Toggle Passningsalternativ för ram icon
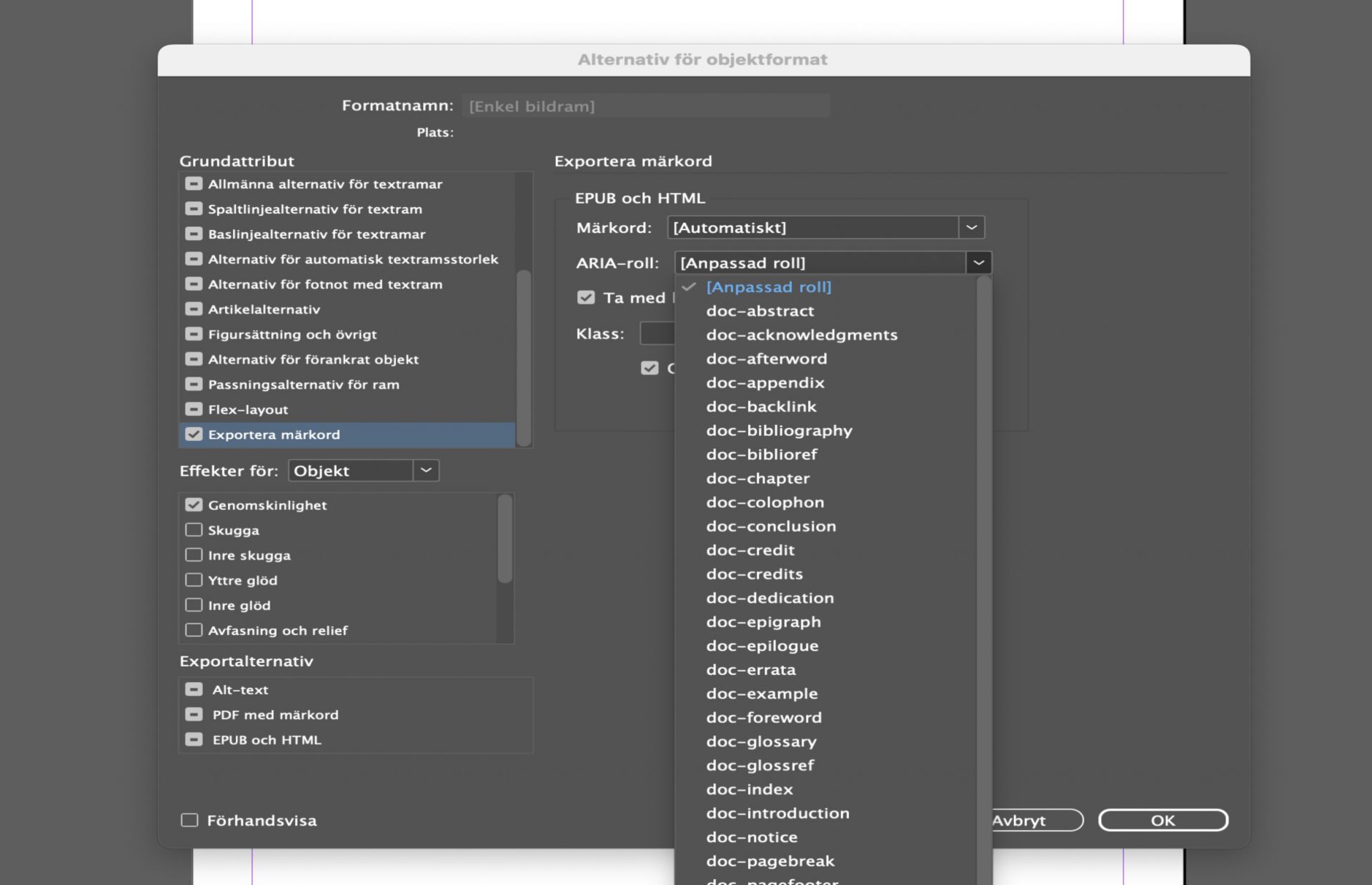 [194, 384]
